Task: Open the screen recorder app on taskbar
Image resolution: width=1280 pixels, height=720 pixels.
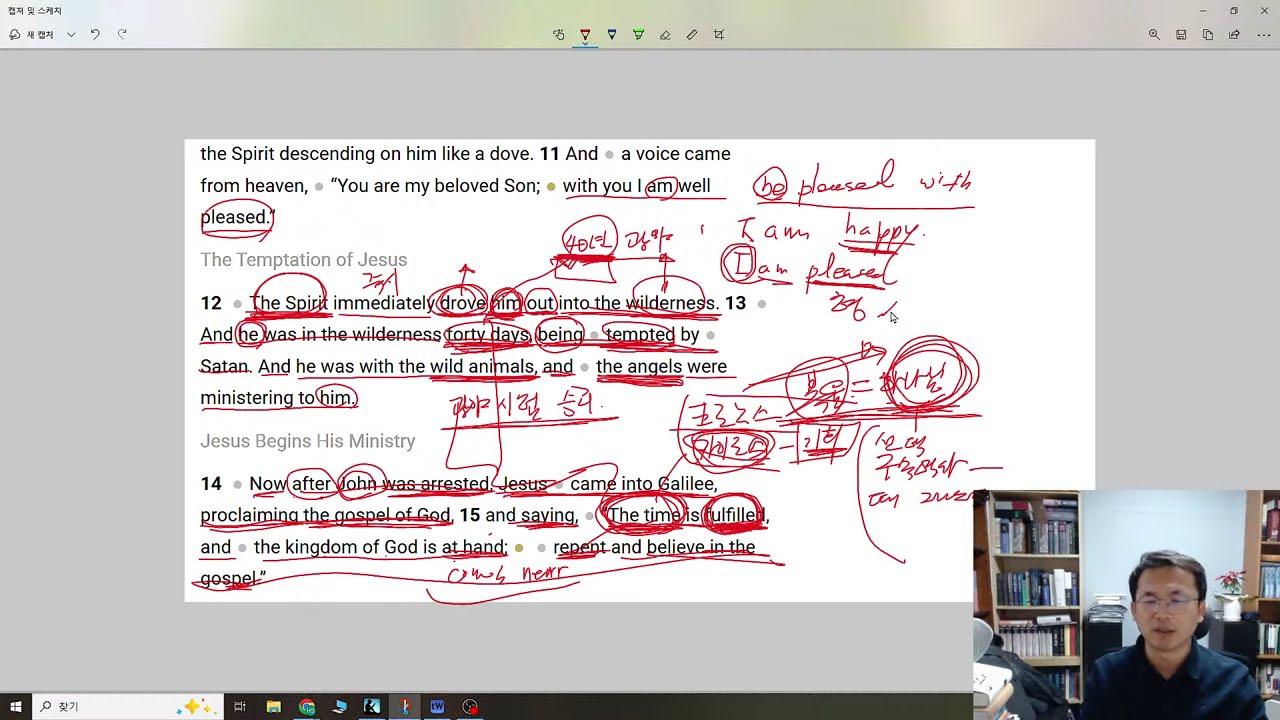Action: 470,706
